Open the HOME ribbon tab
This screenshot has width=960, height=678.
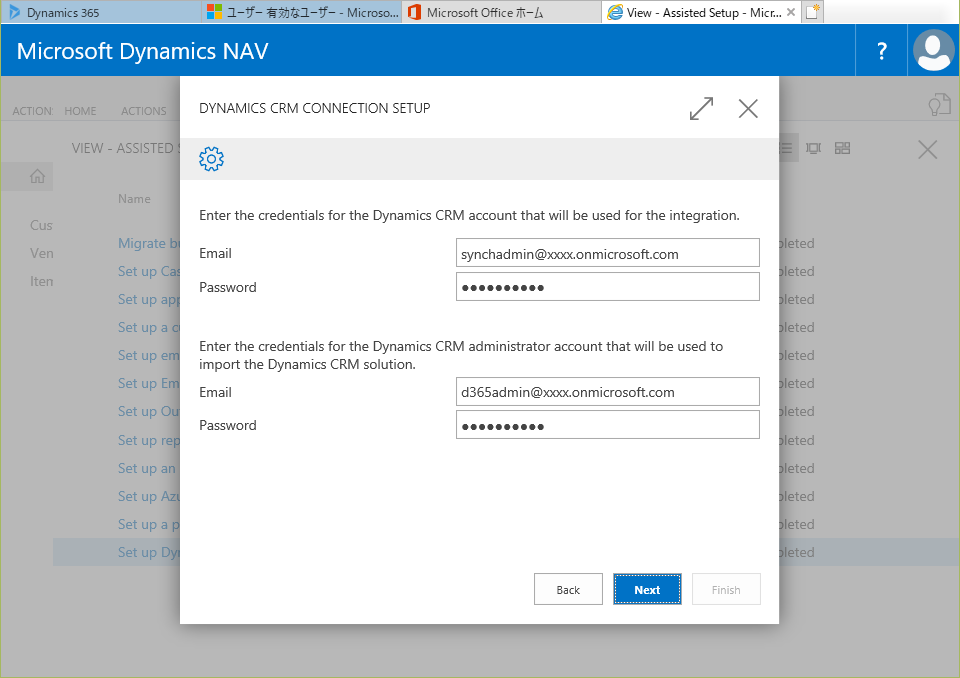coord(80,111)
